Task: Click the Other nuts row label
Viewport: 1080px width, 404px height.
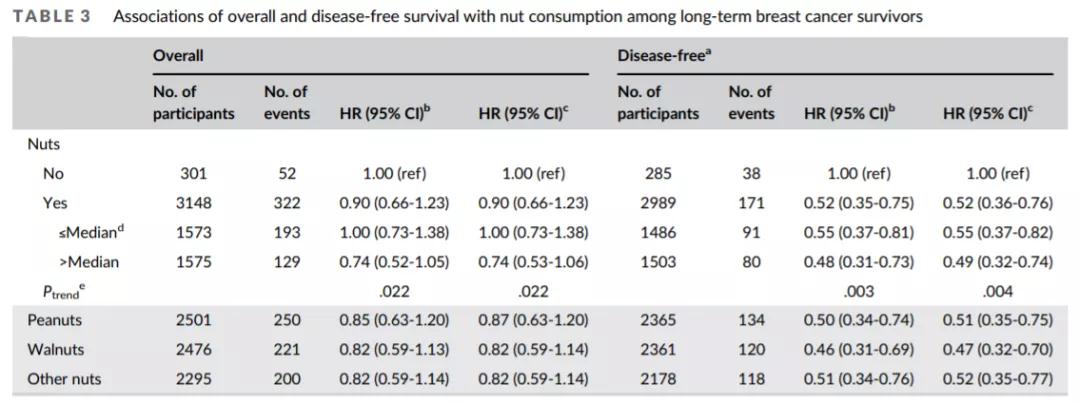Action: pos(64,379)
